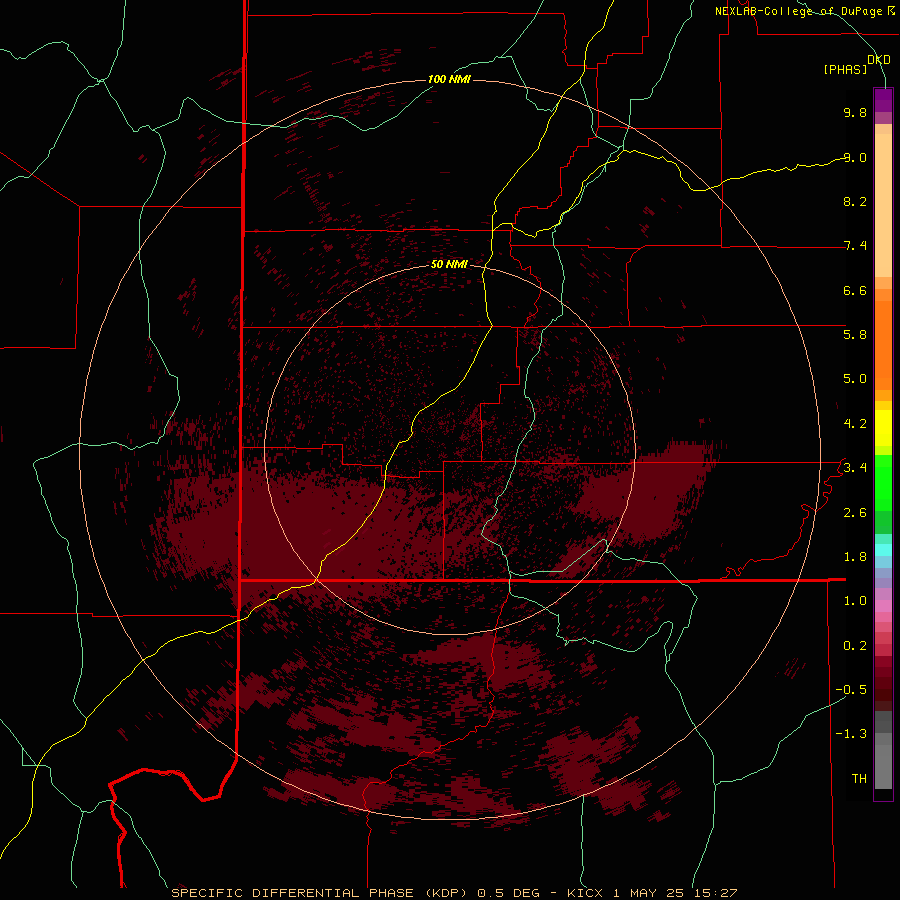The image size is (900, 900).
Task: Click the 100 NMI range ring label
Action: click(x=449, y=79)
